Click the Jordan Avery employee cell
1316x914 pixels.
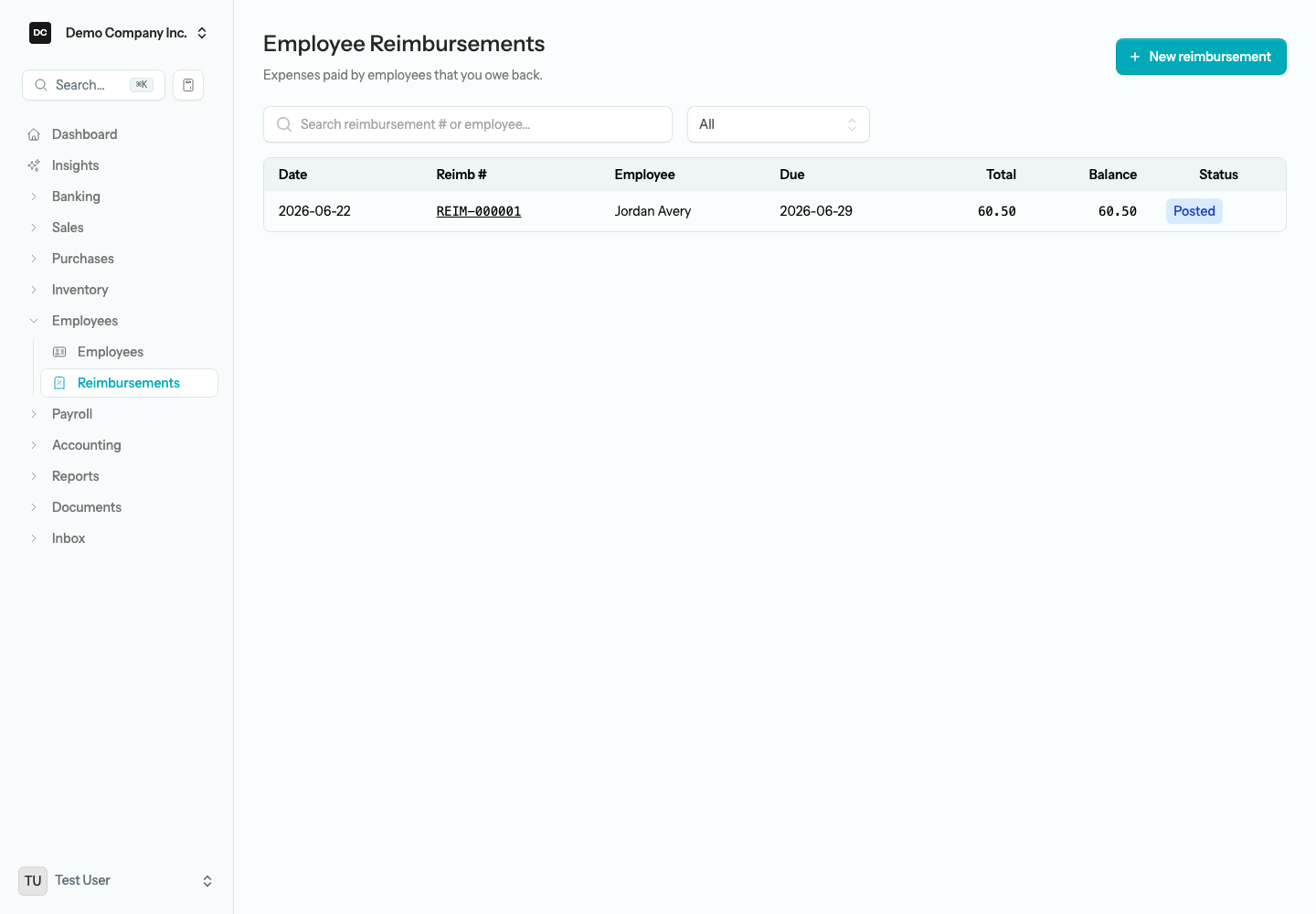(653, 211)
